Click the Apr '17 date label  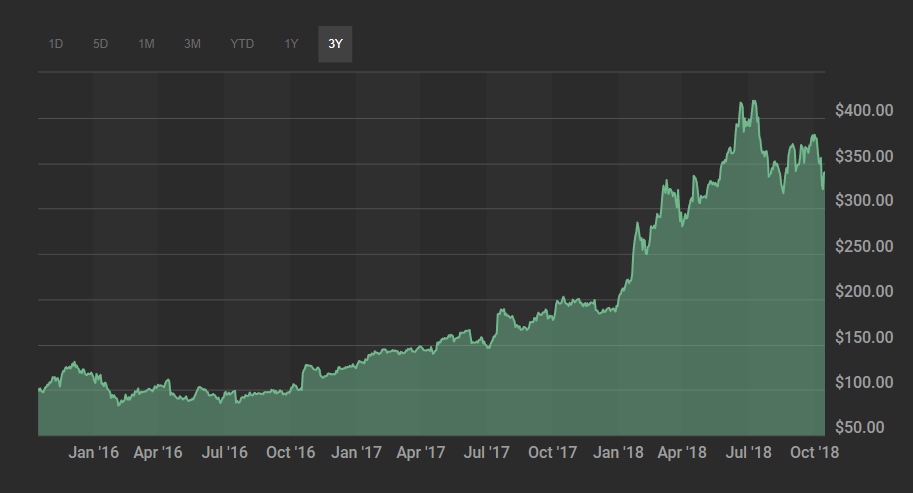pos(421,453)
